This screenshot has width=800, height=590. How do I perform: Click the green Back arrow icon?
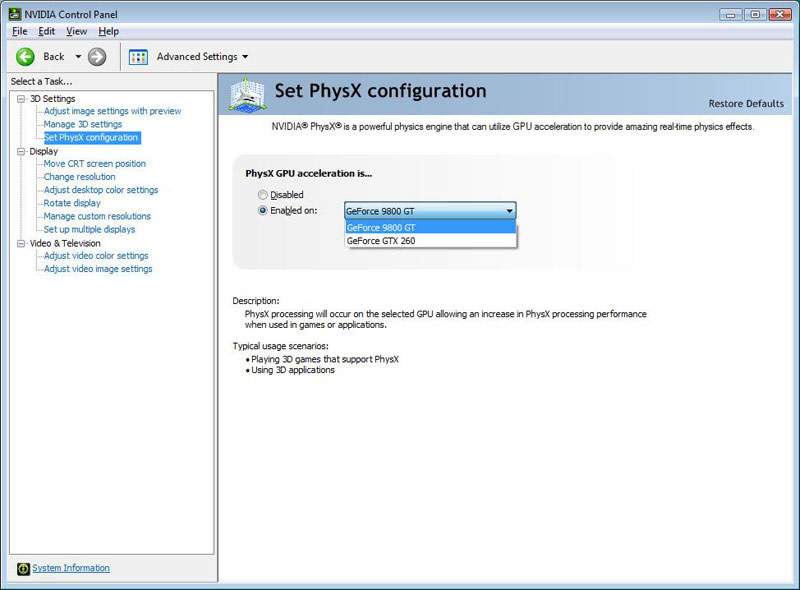pyautogui.click(x=25, y=57)
